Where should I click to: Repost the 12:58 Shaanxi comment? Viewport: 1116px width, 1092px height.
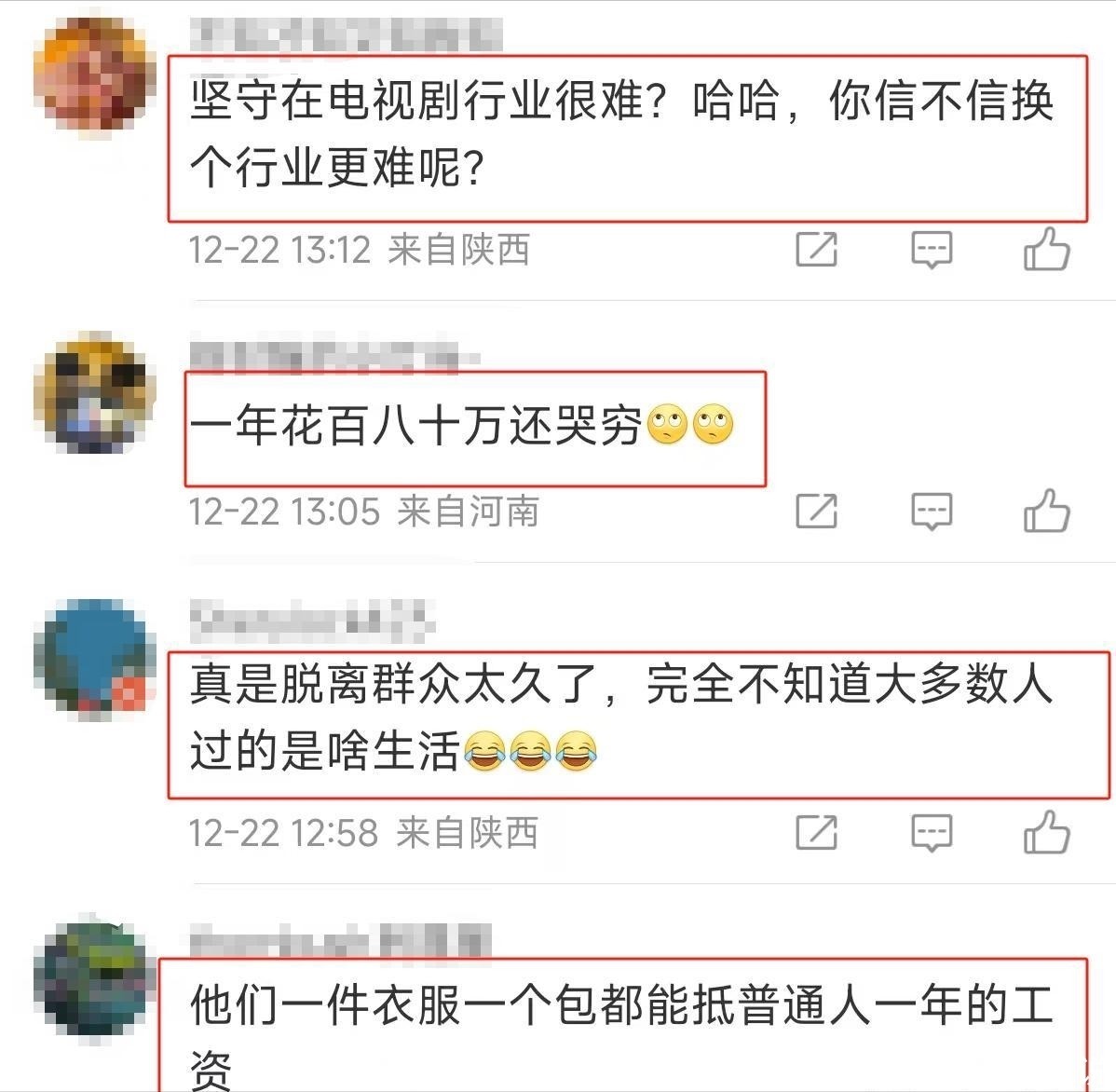point(816,832)
